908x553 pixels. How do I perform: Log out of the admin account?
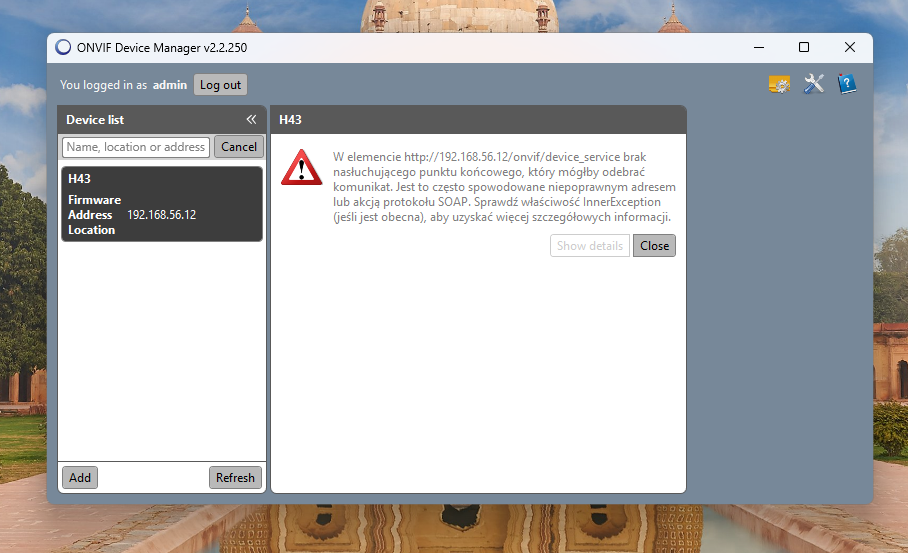pyautogui.click(x=220, y=85)
